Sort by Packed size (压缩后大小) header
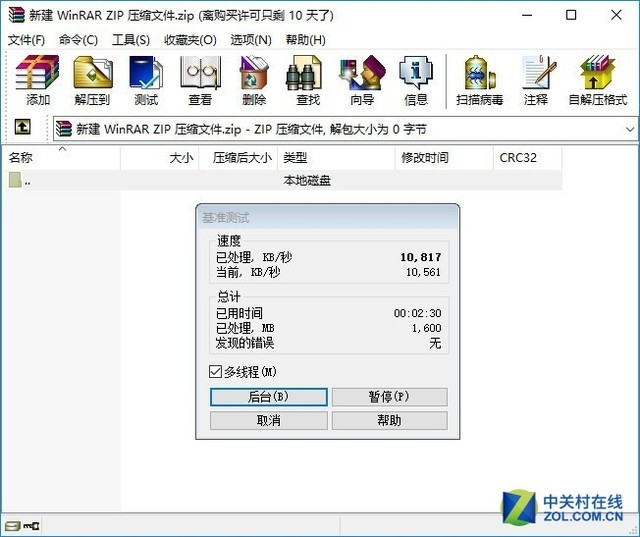 click(x=238, y=158)
